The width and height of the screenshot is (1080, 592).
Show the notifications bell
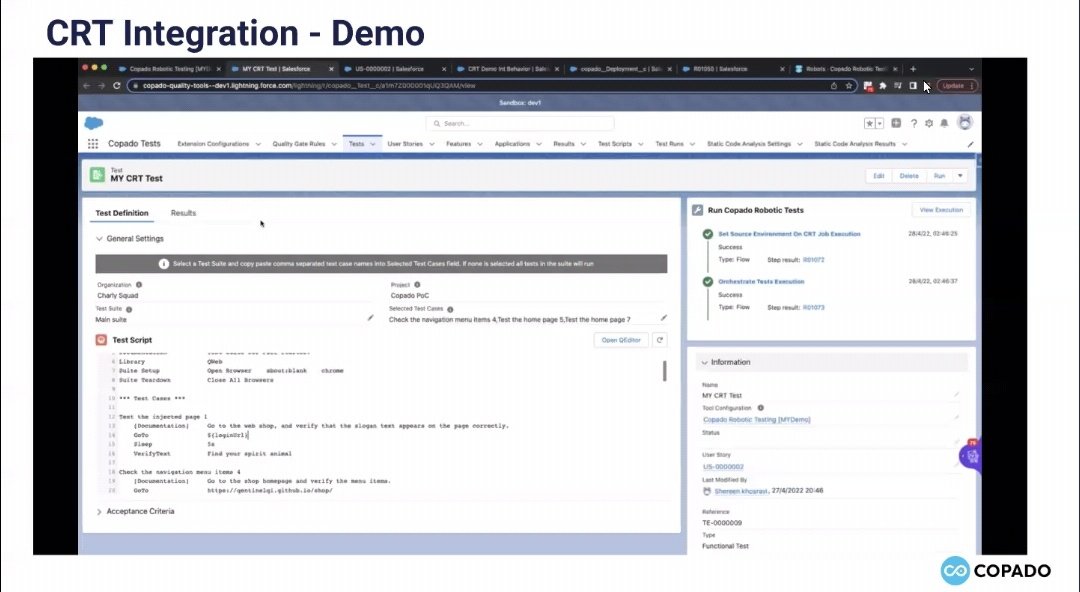click(944, 123)
